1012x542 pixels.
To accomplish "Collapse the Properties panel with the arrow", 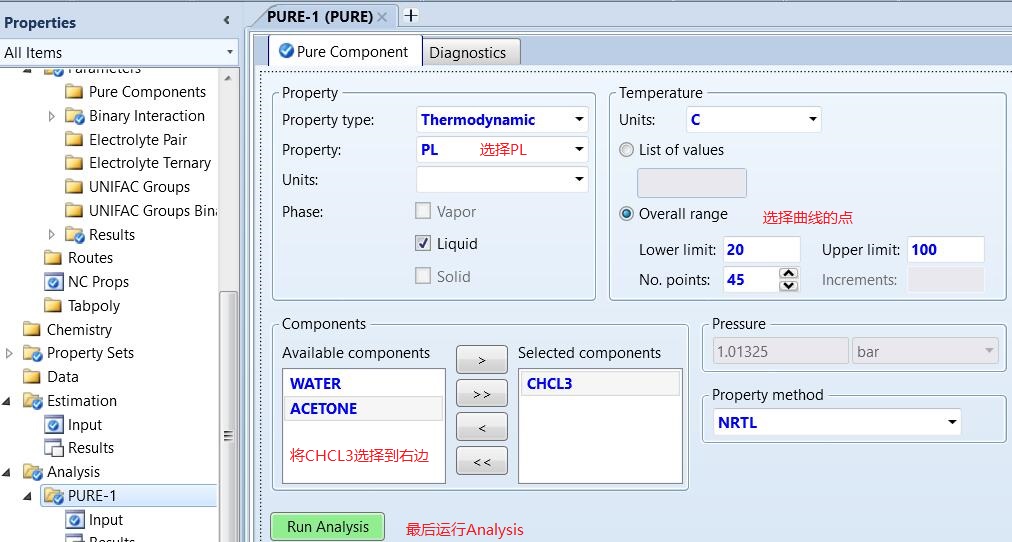I will [x=227, y=21].
